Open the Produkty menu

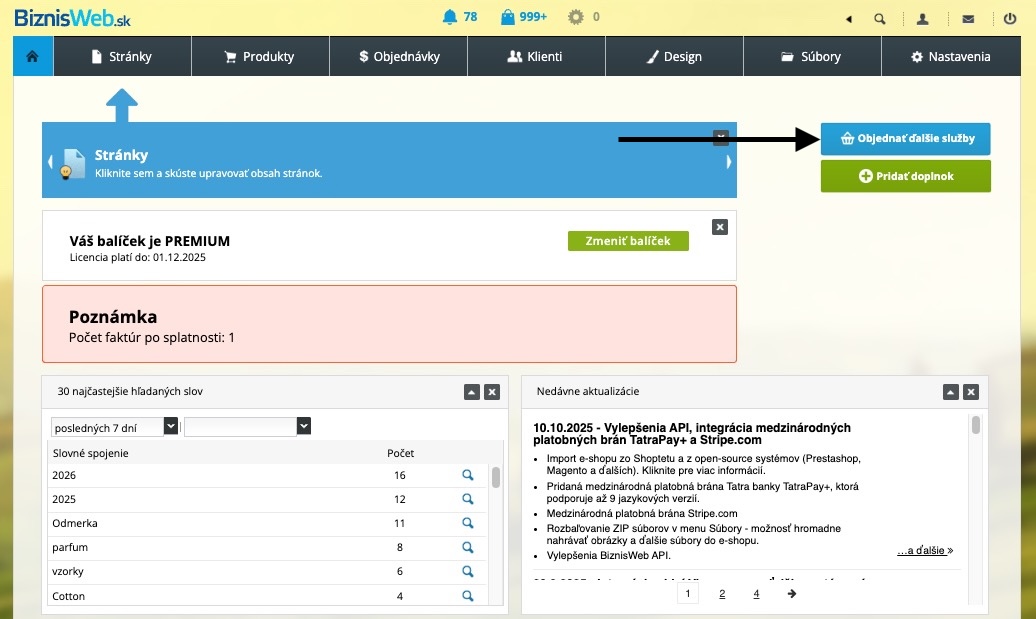(x=259, y=56)
